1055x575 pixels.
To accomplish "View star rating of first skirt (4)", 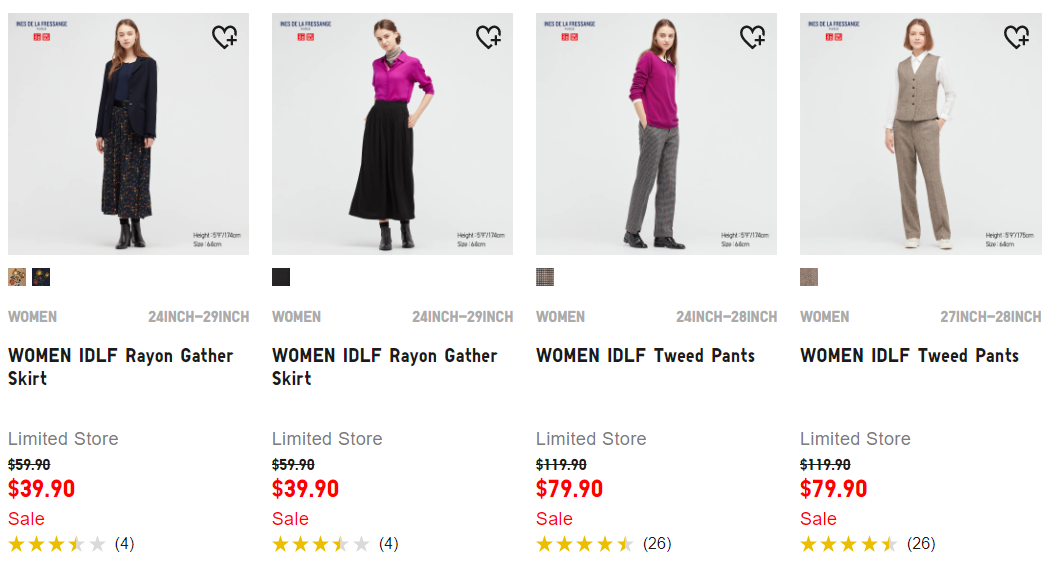I will tap(71, 543).
